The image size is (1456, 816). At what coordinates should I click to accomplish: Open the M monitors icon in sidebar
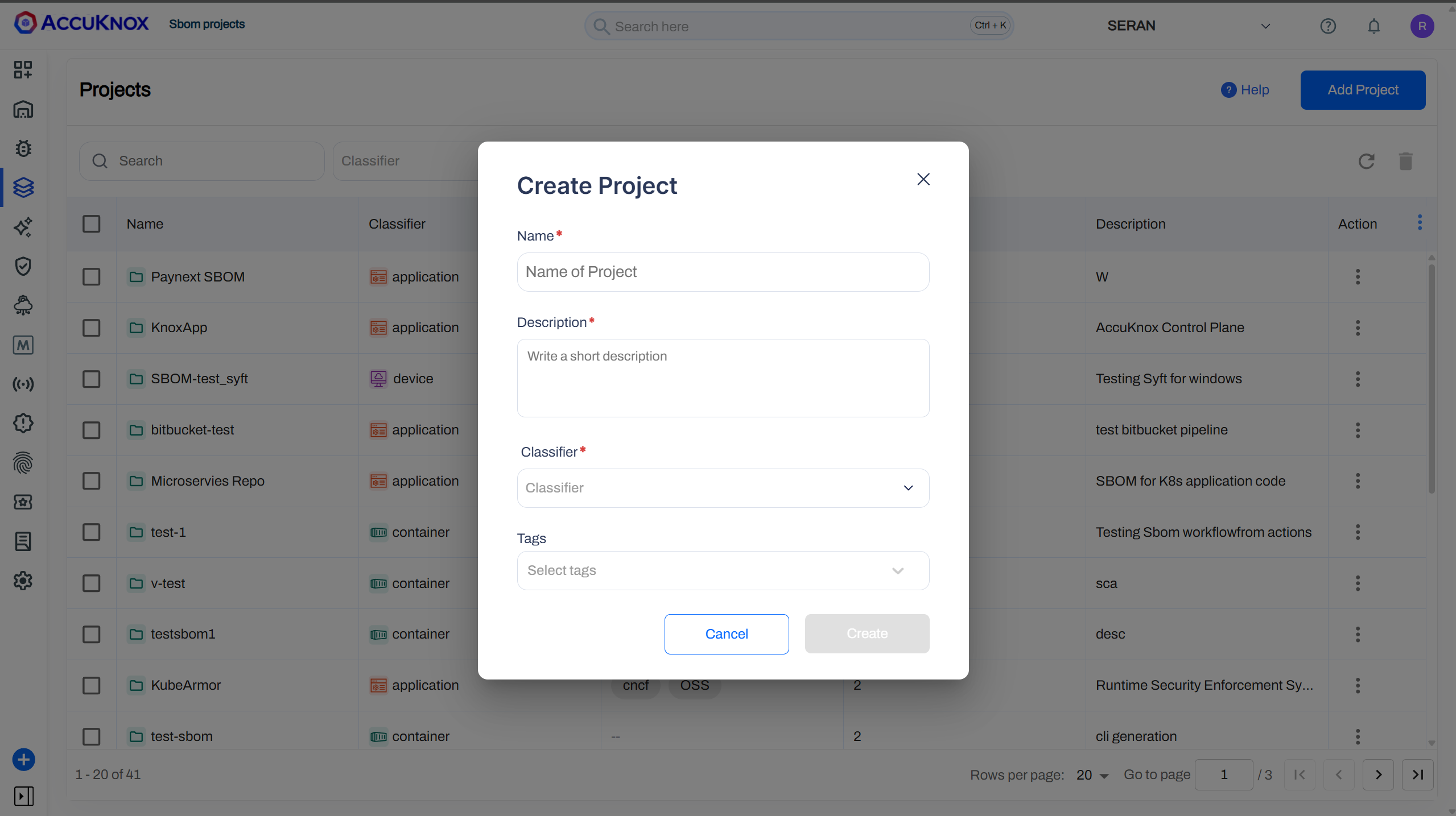[x=23, y=345]
